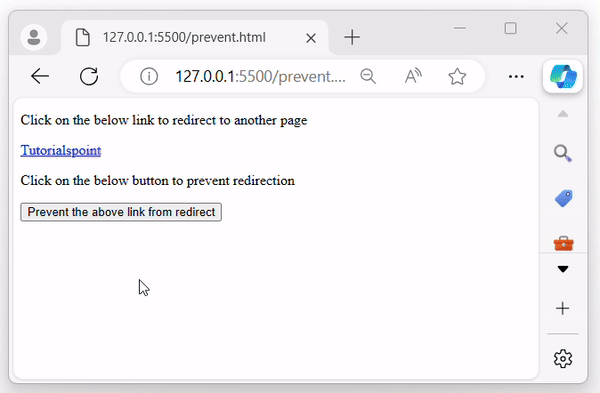
Task: Activate Read aloud icon
Action: (413, 76)
